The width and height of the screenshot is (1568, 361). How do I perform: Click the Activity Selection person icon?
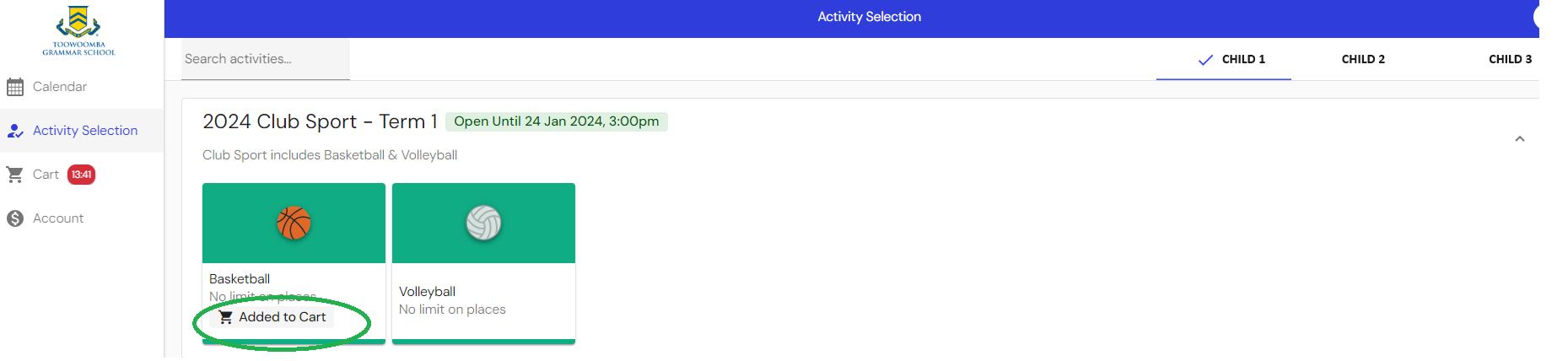pyautogui.click(x=15, y=131)
